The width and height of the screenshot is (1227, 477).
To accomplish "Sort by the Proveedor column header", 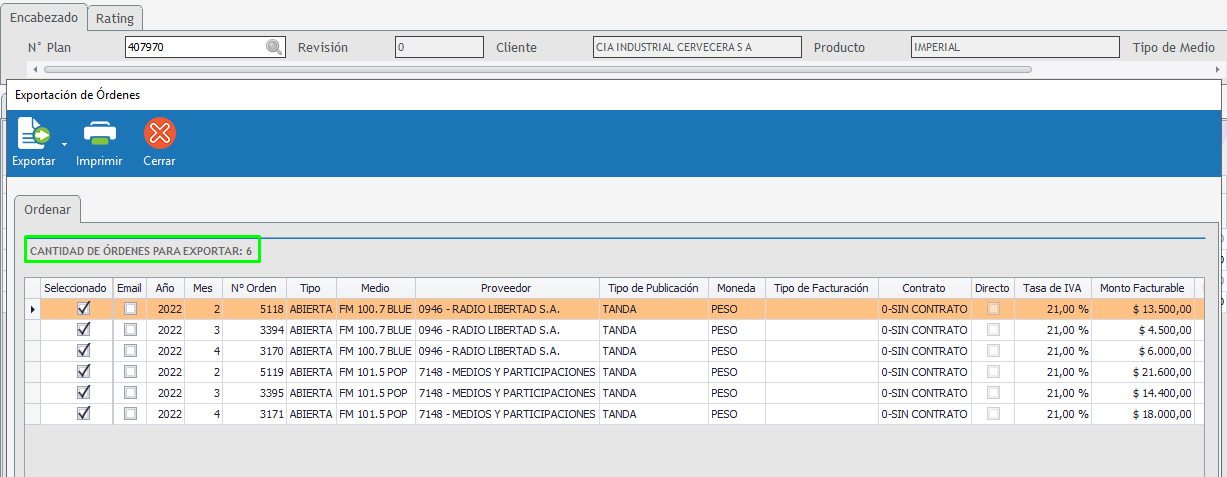I will [505, 288].
